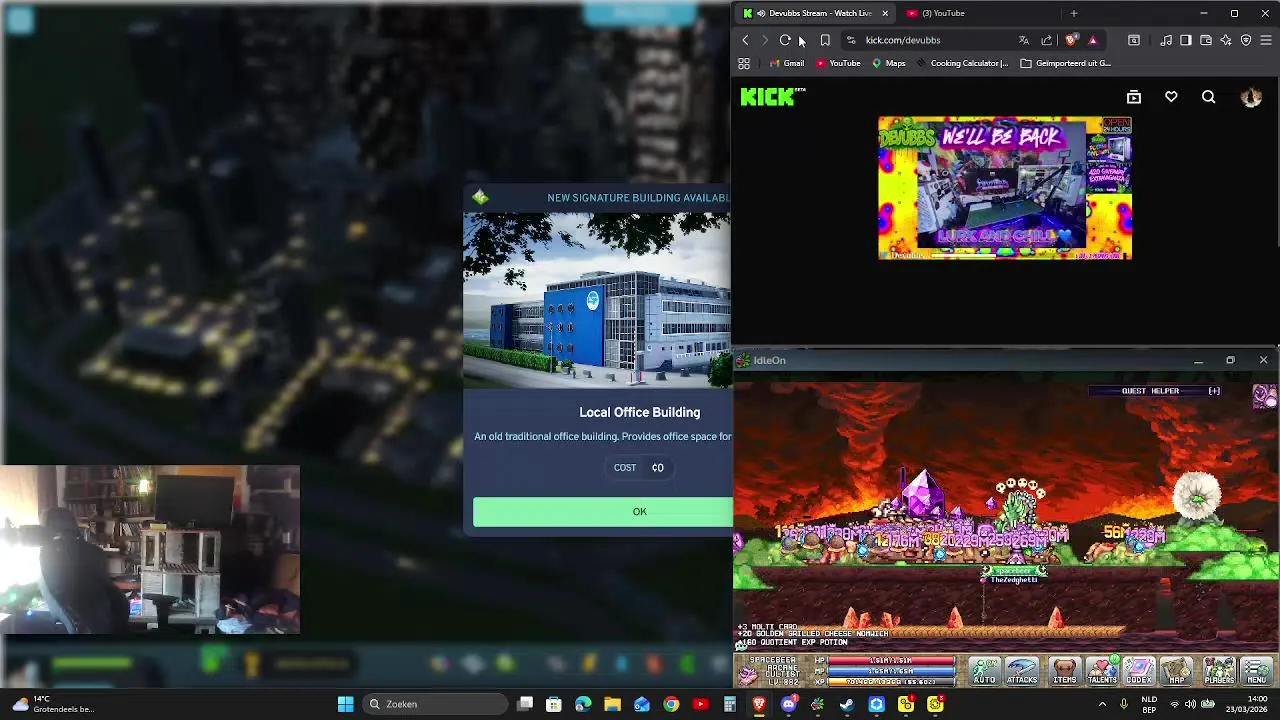The image size is (1280, 720).
Task: Open Discord from the taskbar
Action: click(788, 704)
